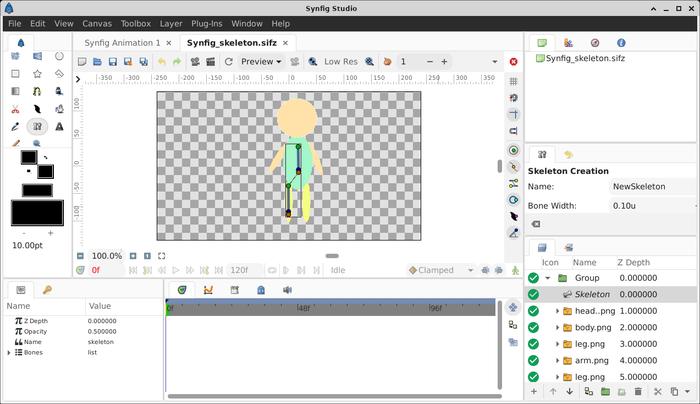Select the Zoom magnifier tool in toolbox
700x404 pixels.
pyautogui.click(x=37, y=143)
